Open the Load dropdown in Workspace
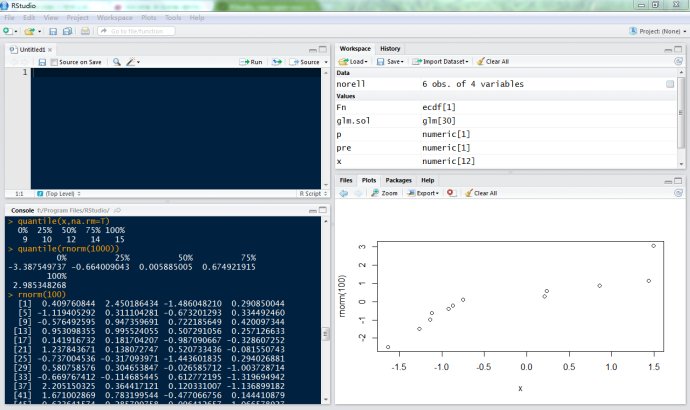Screen dimensions: 690x410 [353, 62]
